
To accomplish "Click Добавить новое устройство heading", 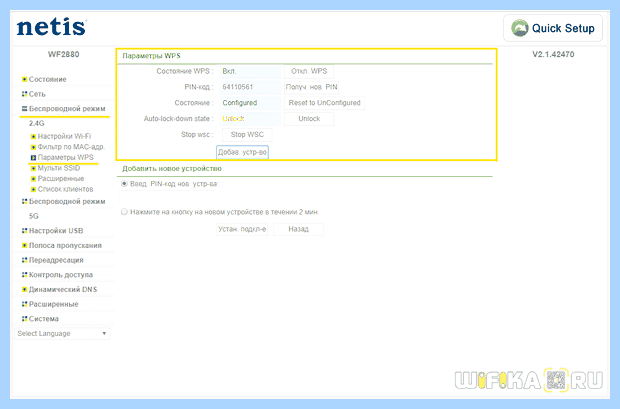I will tap(172, 169).
